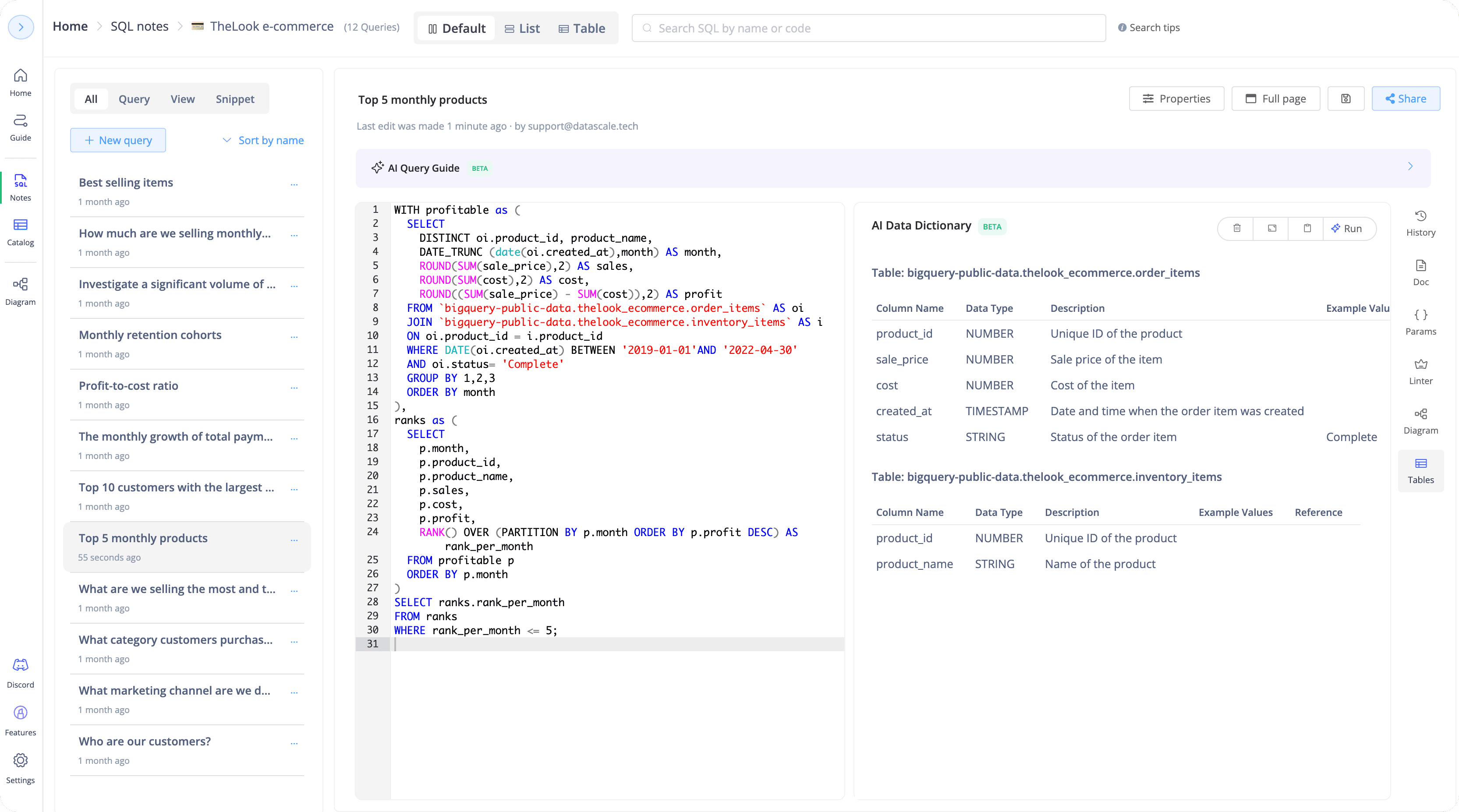The image size is (1459, 812).
Task: Click product_name row in inventory_items table
Action: coord(1116,564)
